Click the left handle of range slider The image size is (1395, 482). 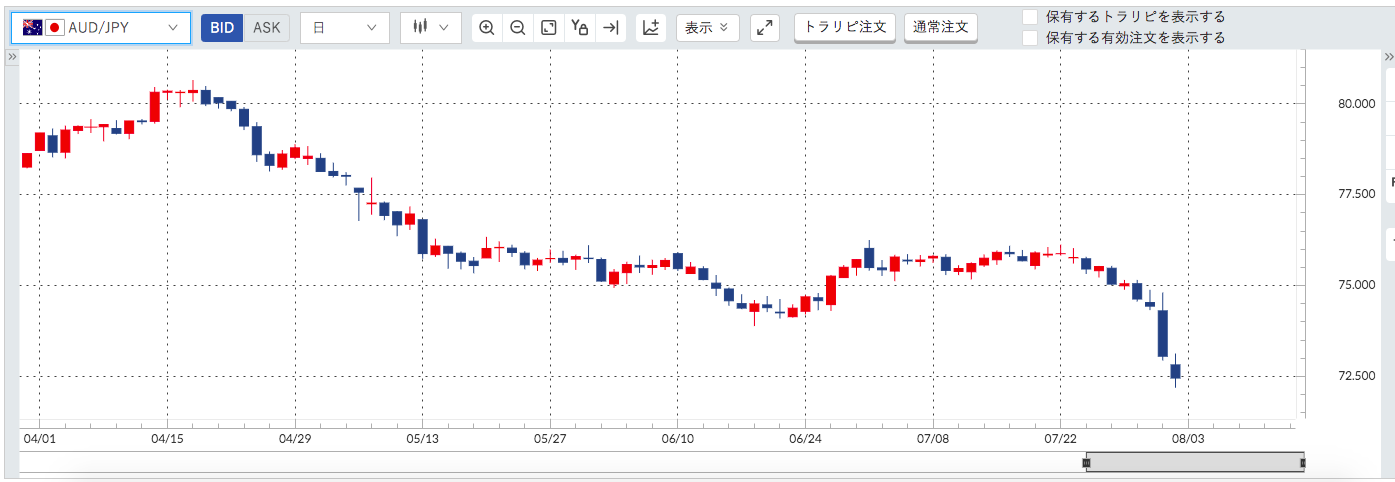1088,463
